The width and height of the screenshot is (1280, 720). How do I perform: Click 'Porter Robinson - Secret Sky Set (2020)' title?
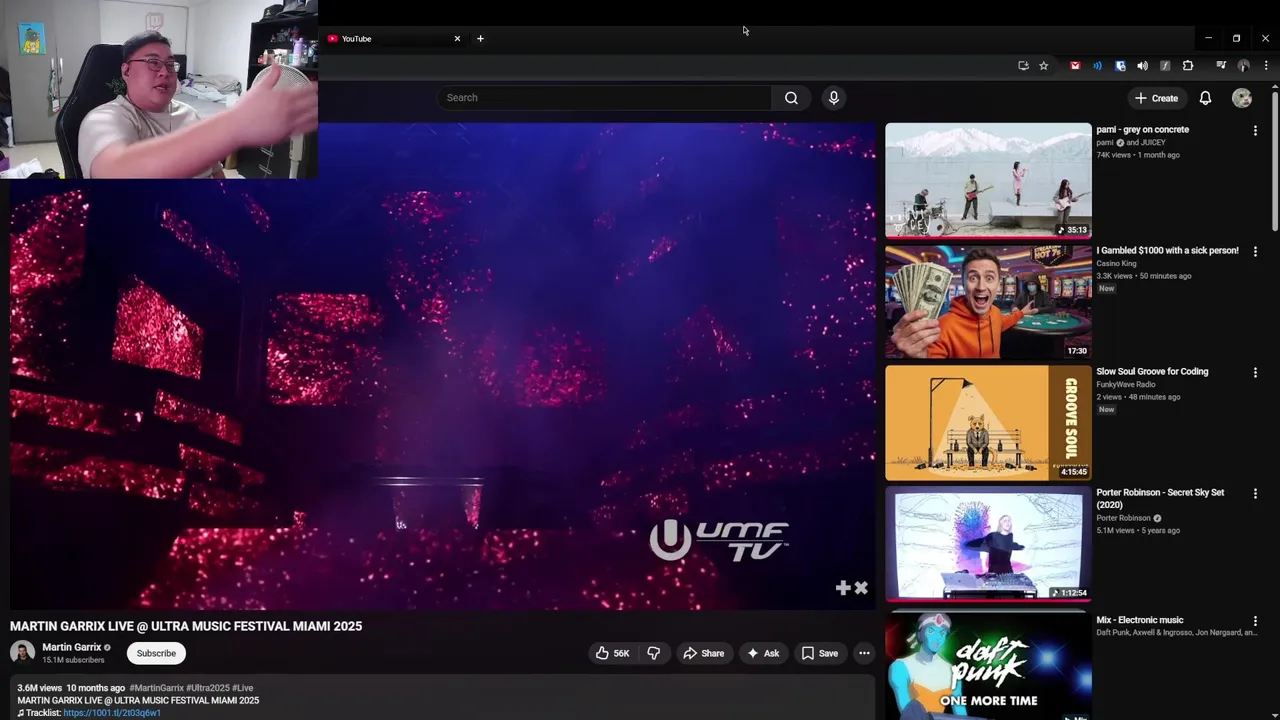coord(1160,499)
